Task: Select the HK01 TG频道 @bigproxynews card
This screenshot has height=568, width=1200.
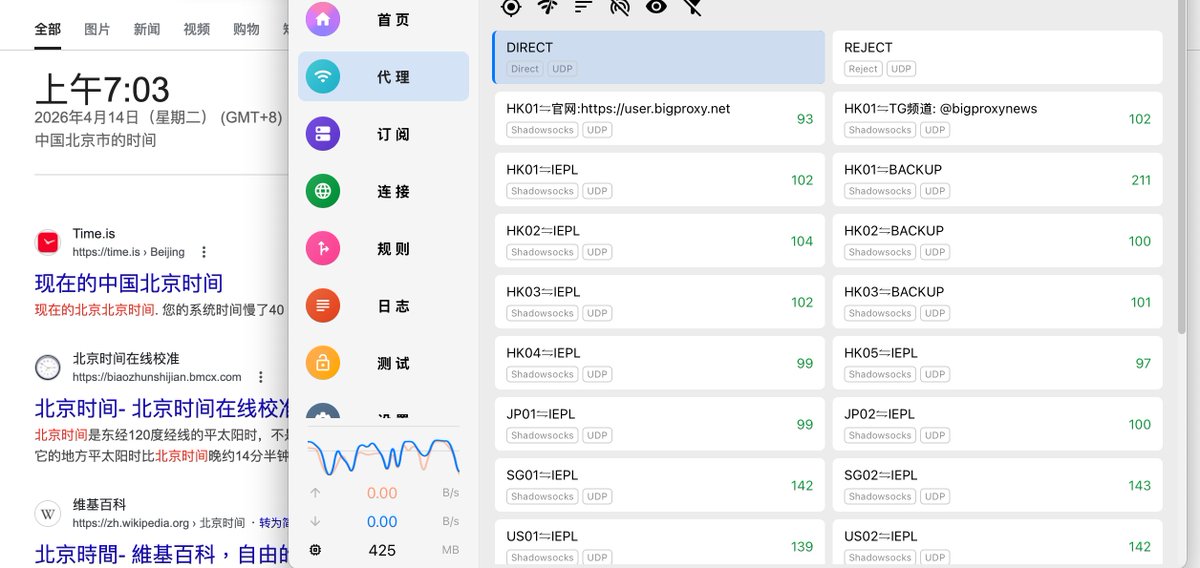Action: pos(997,118)
